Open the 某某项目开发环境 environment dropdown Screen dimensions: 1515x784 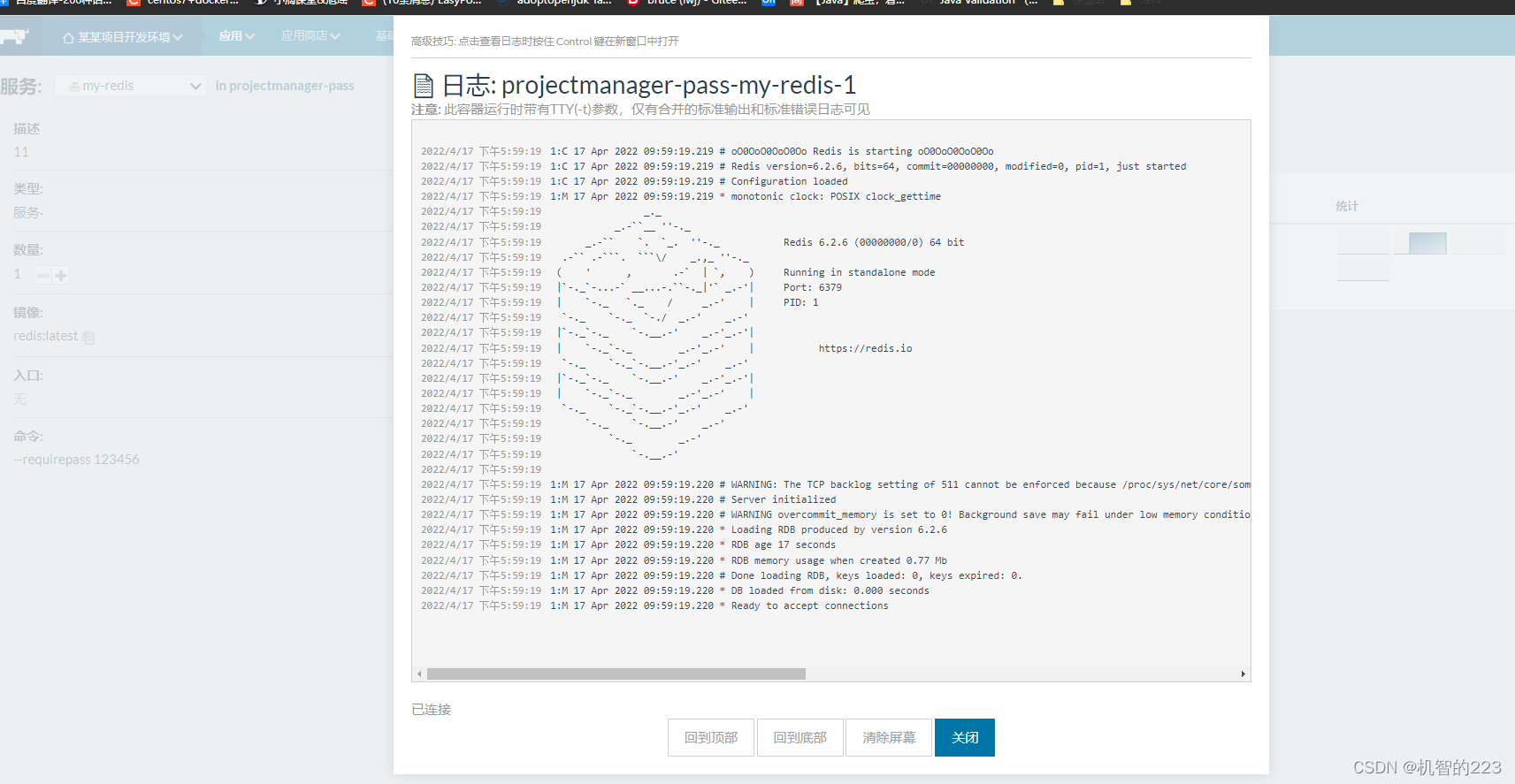coord(122,37)
